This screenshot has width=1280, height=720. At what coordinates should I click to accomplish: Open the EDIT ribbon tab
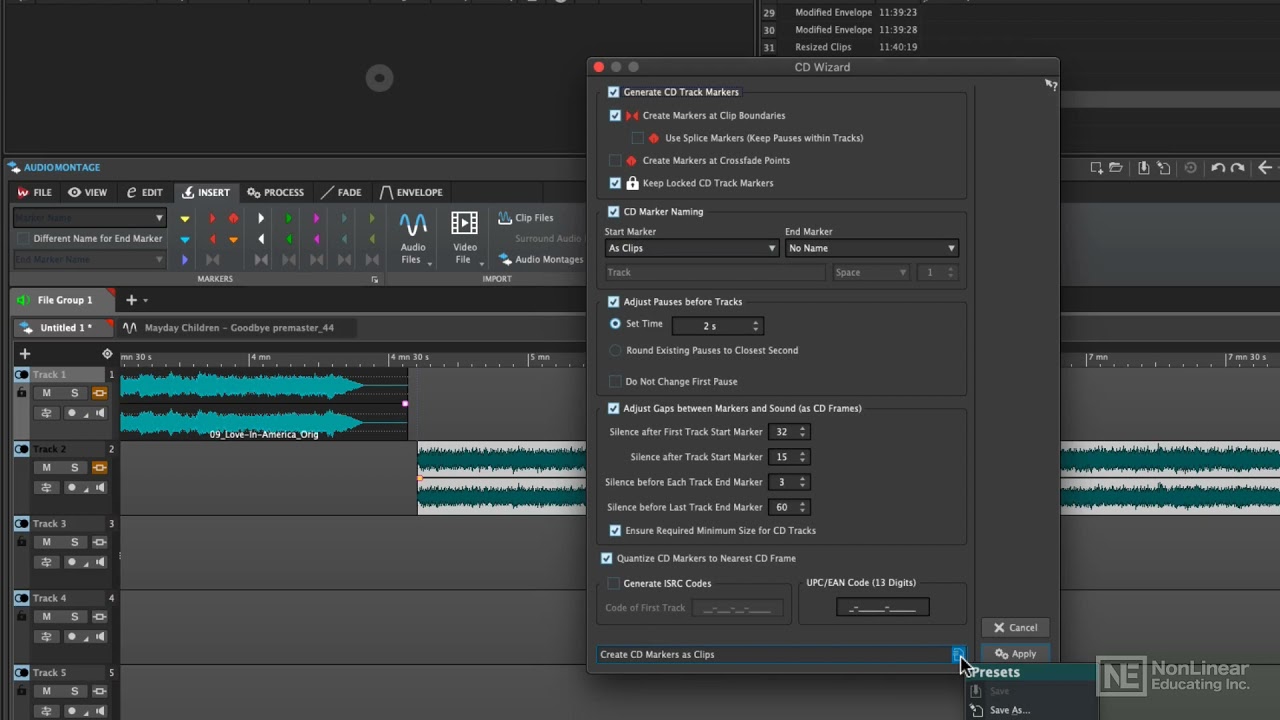pyautogui.click(x=144, y=192)
